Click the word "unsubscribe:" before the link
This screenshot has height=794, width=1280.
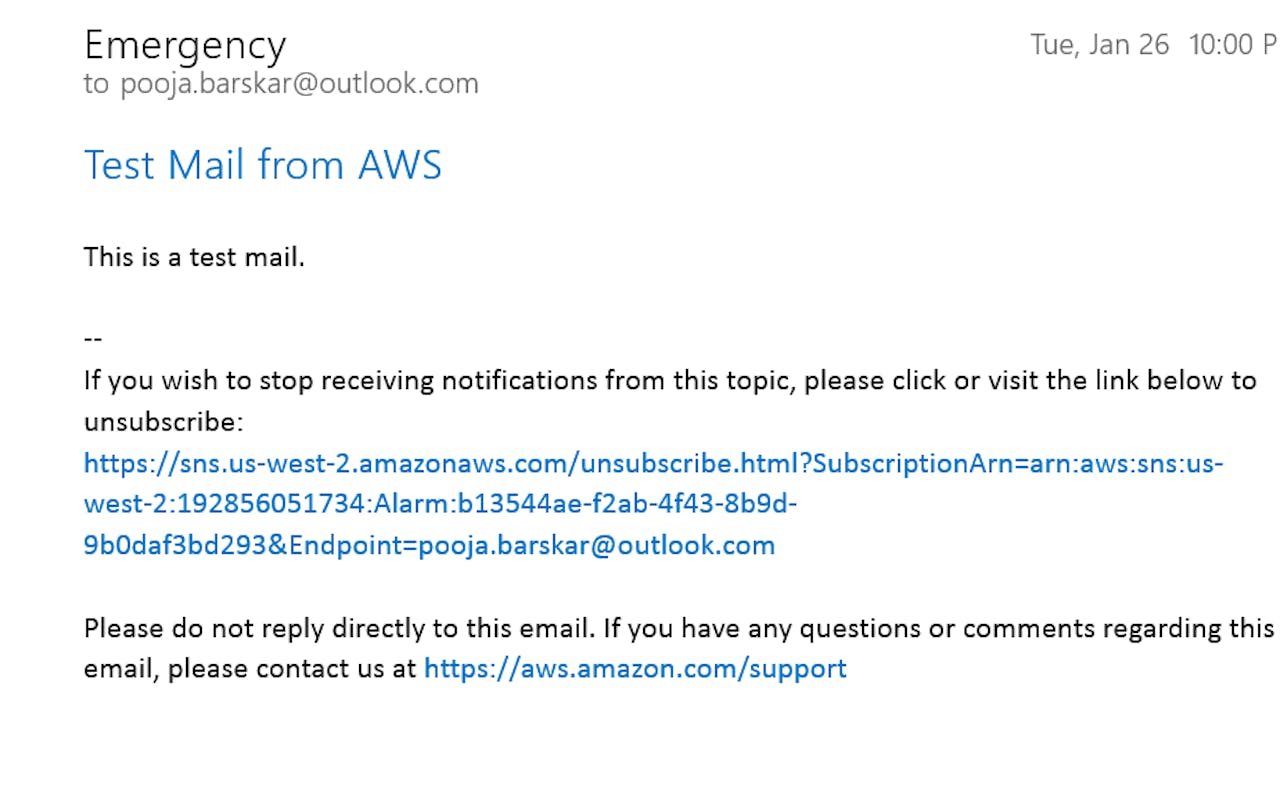point(163,422)
